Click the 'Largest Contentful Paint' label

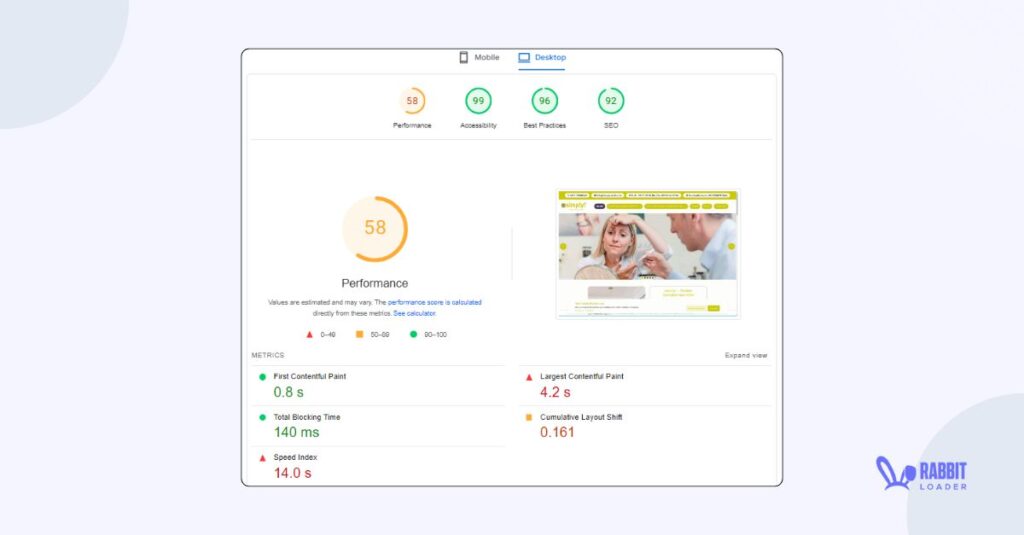point(582,376)
